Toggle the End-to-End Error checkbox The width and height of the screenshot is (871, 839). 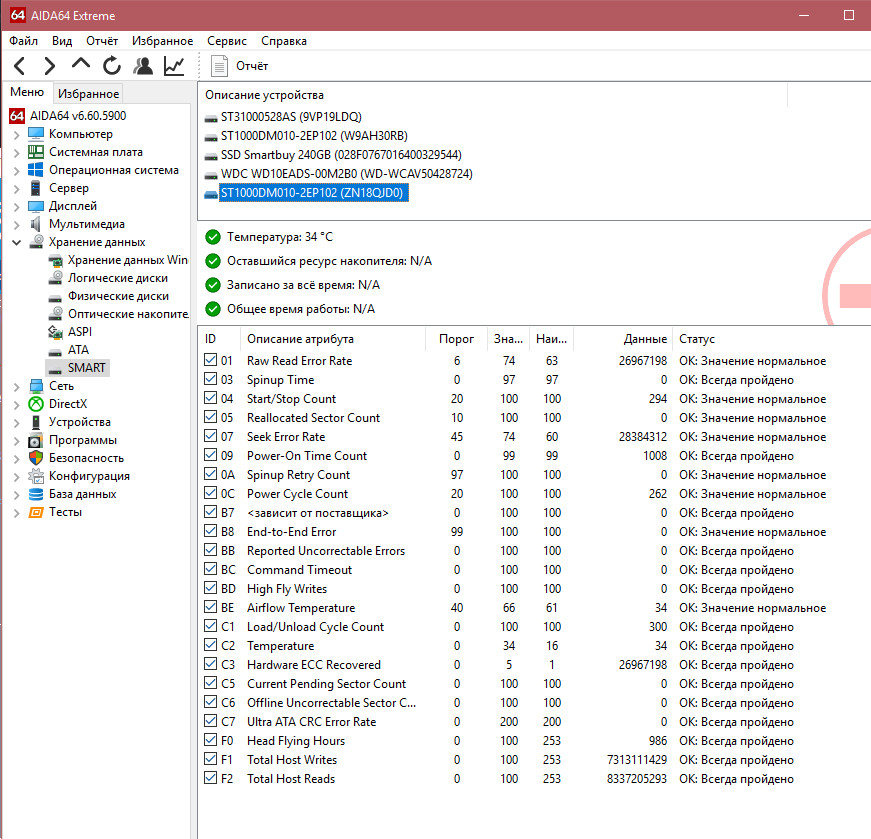coord(211,531)
